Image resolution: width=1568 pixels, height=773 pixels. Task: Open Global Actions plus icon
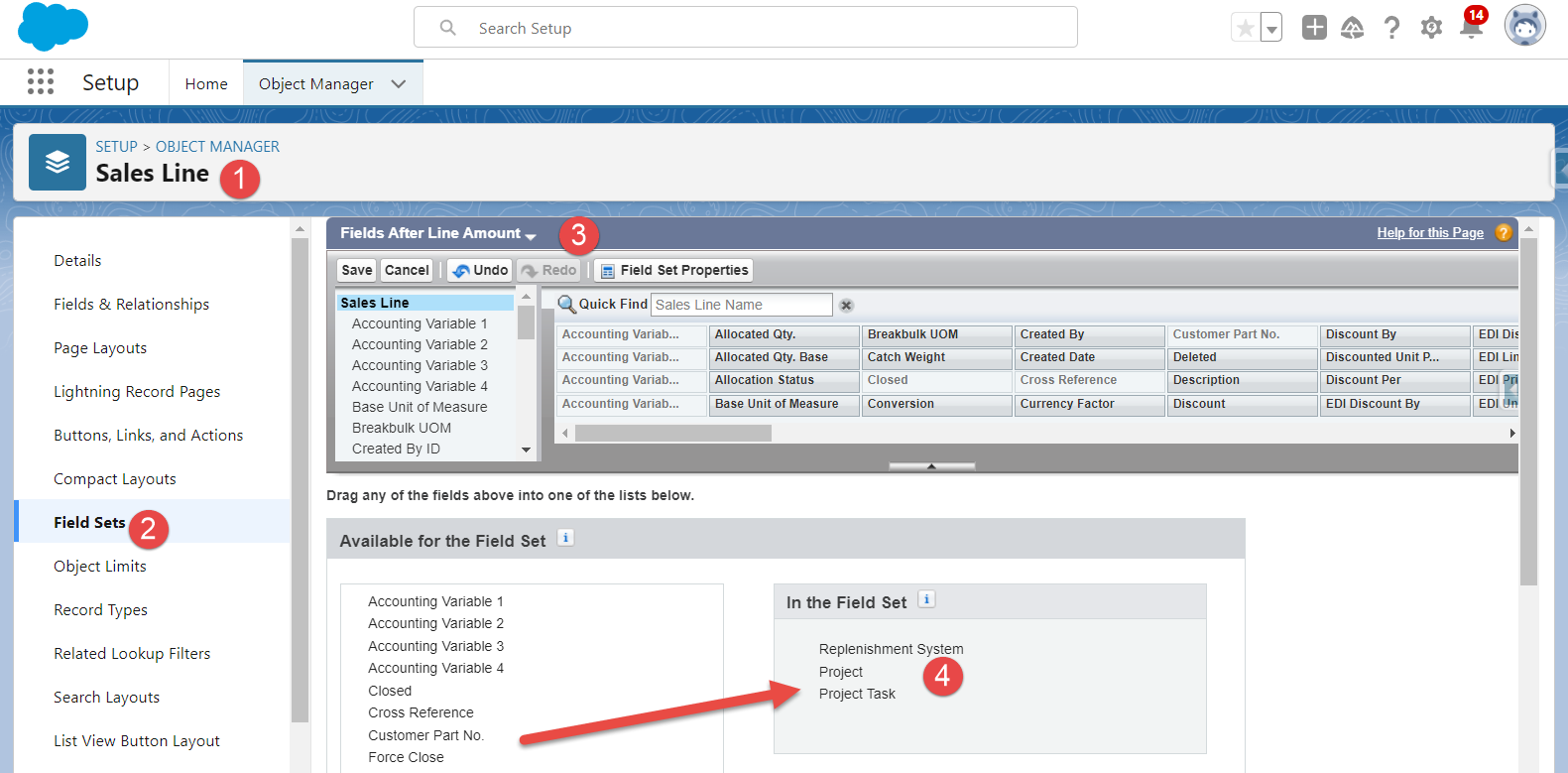pyautogui.click(x=1314, y=28)
